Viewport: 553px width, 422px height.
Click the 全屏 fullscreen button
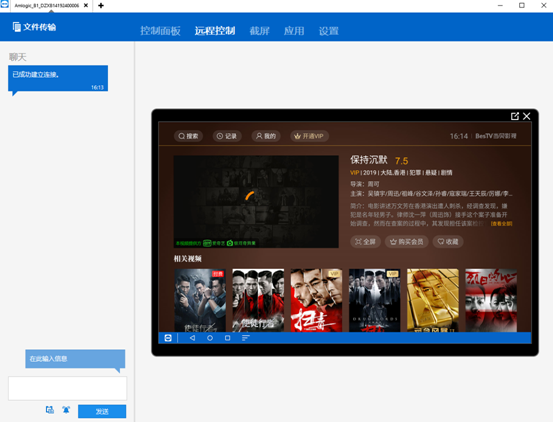pyautogui.click(x=365, y=241)
